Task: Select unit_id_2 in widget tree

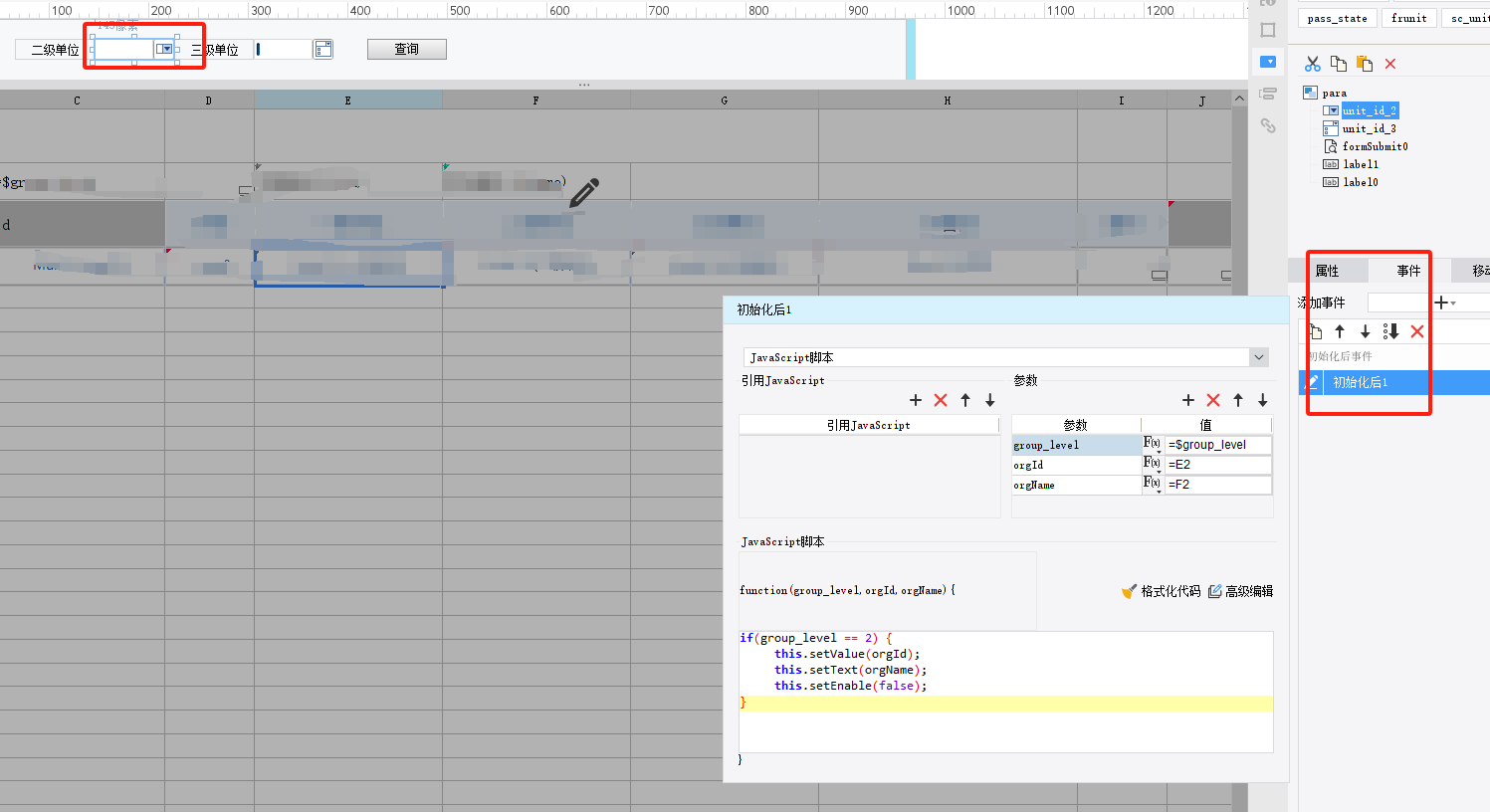Action: coord(1370,110)
